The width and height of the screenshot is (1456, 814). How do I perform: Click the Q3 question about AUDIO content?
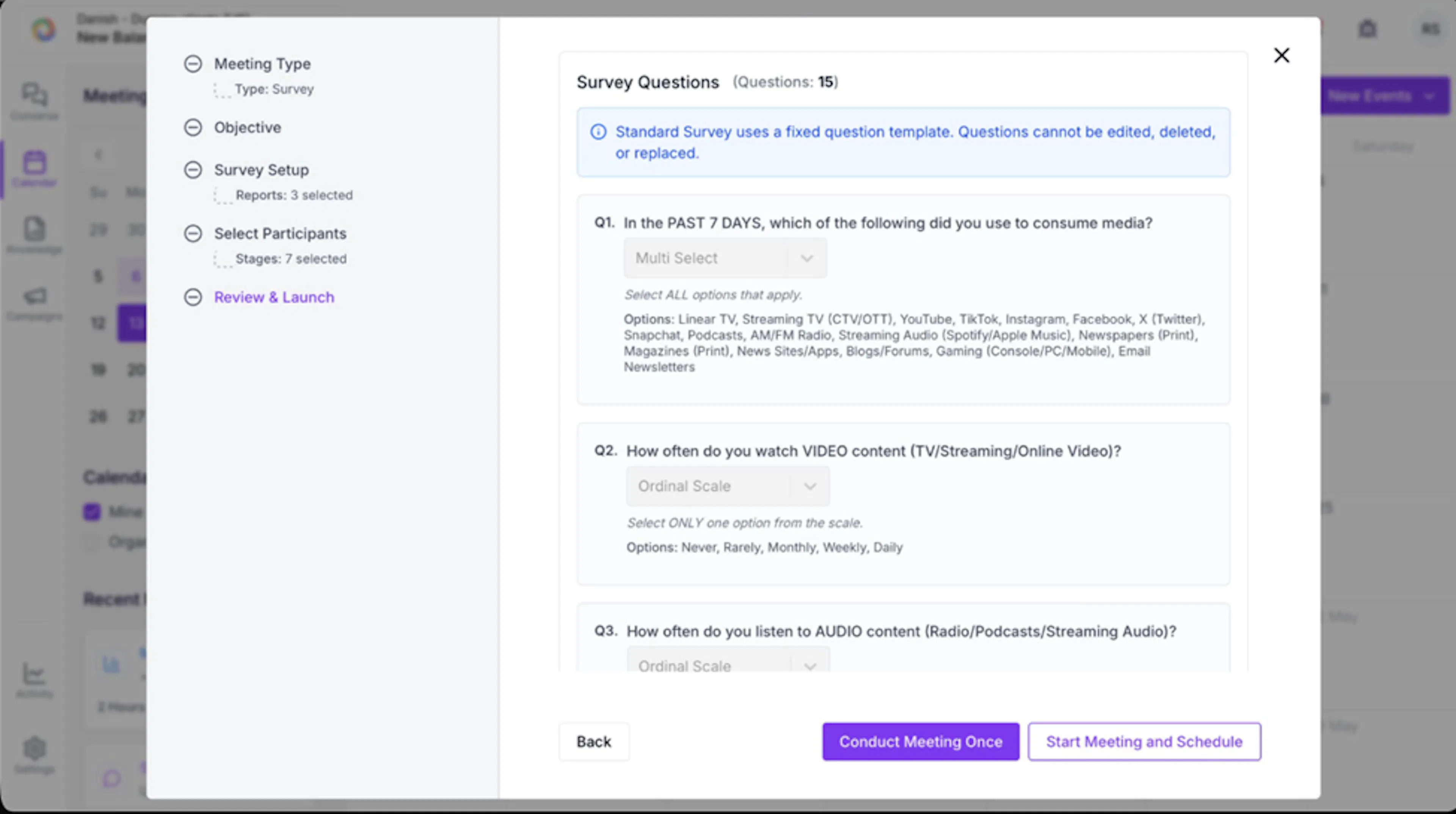point(901,632)
